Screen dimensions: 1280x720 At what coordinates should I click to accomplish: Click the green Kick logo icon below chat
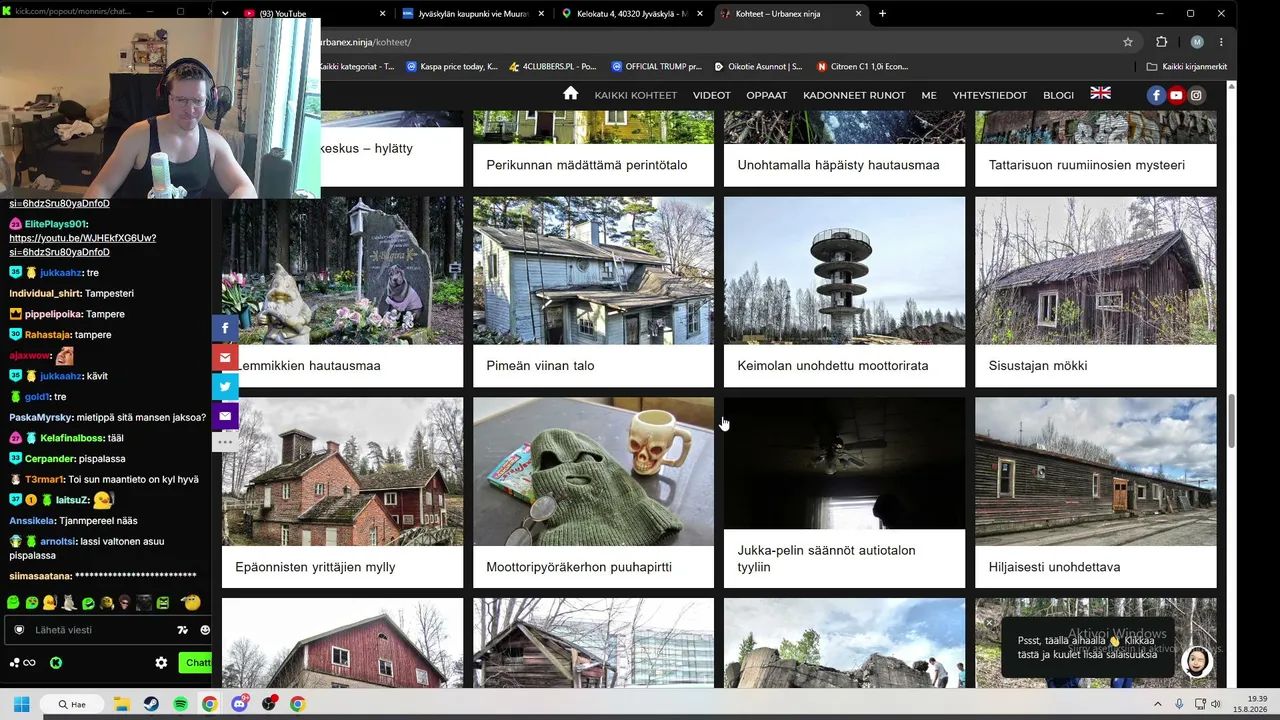point(56,662)
